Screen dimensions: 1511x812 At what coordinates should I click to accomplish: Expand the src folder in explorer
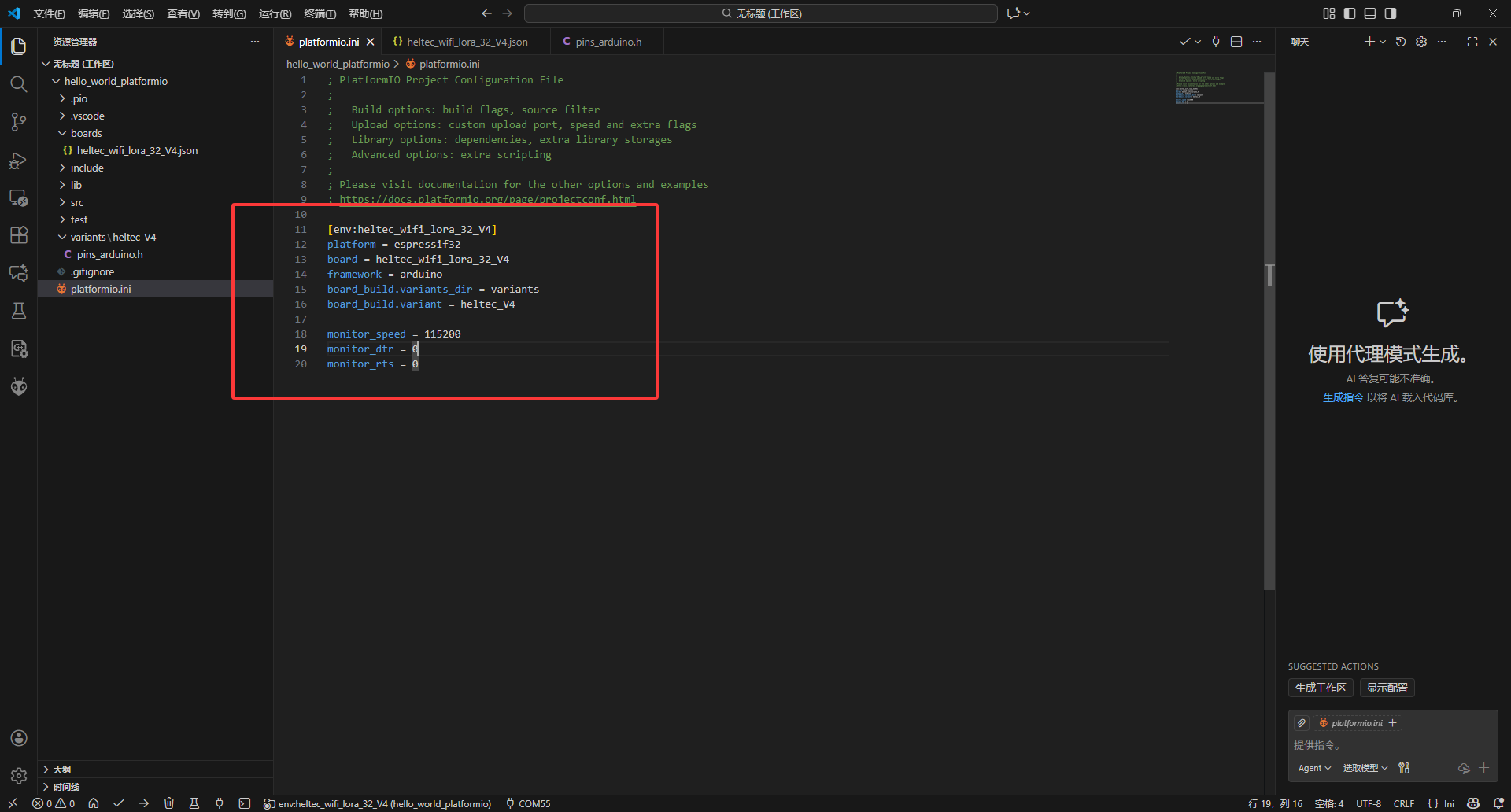point(77,202)
